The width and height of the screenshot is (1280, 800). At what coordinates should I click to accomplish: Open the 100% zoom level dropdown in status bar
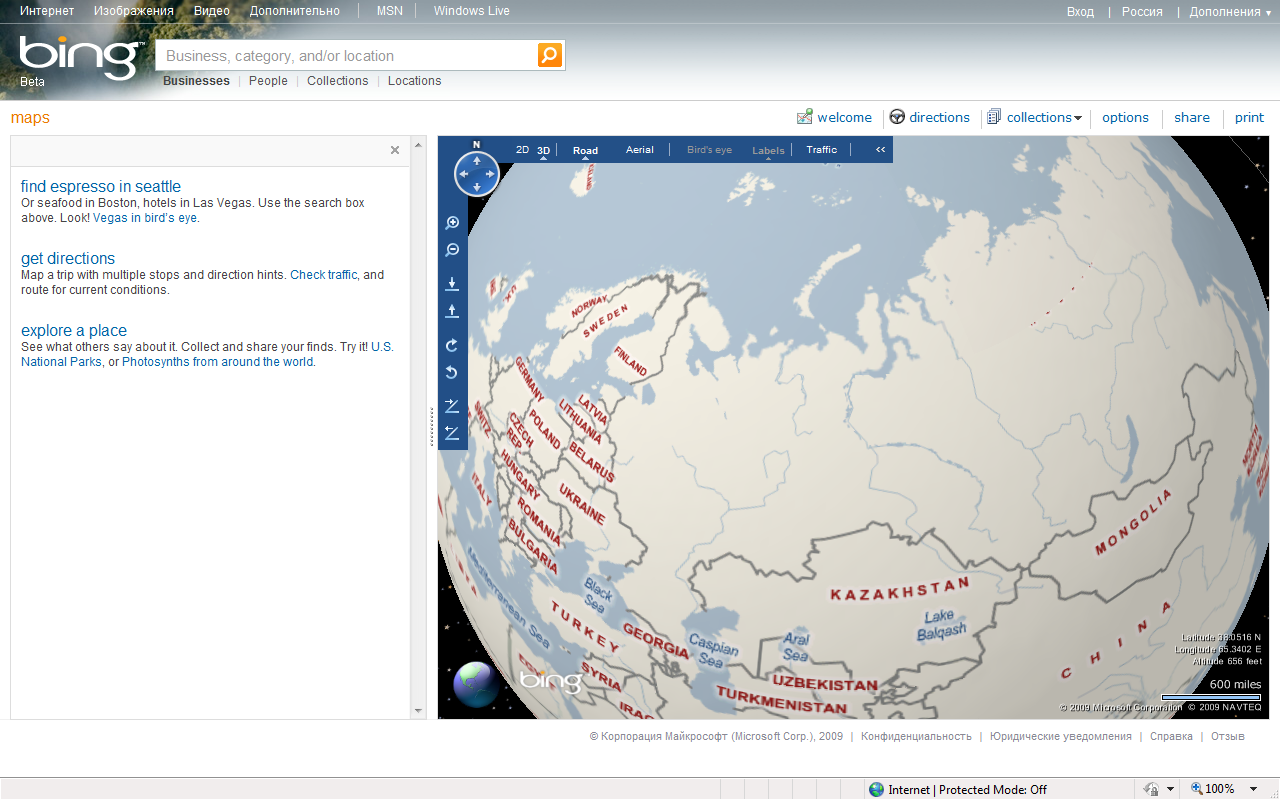pos(1253,789)
